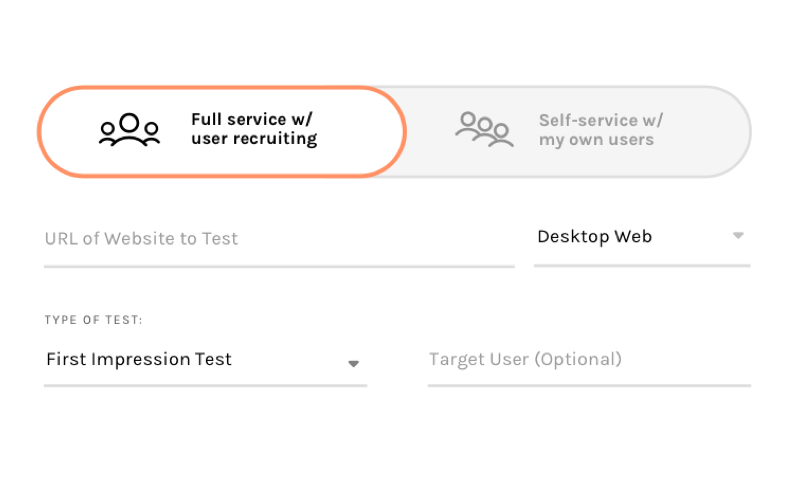The image size is (805, 492).
Task: Click the gray users icon for Self-service
Action: [484, 129]
